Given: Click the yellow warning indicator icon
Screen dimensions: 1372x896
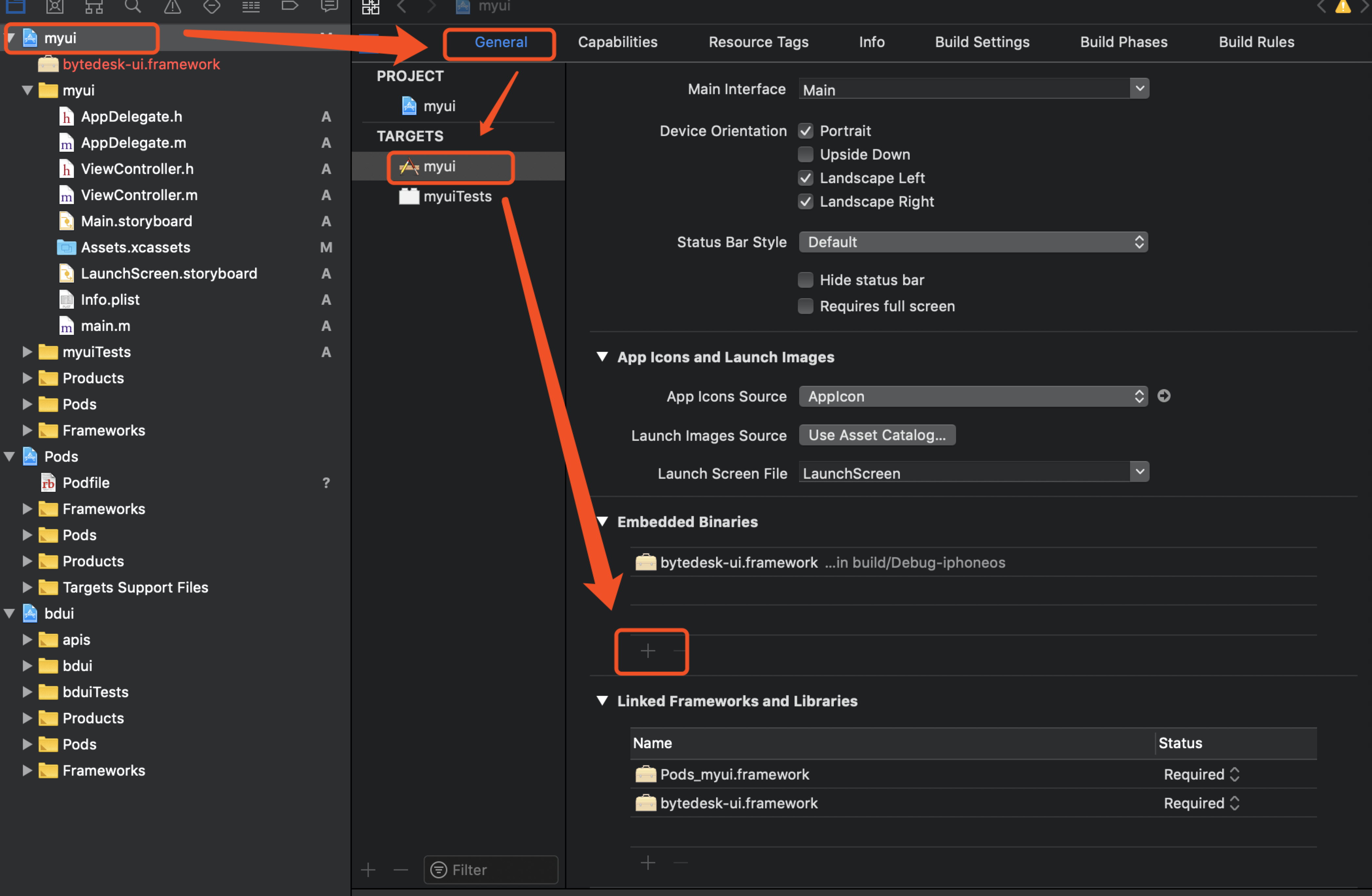Looking at the screenshot, I should pyautogui.click(x=1343, y=6).
